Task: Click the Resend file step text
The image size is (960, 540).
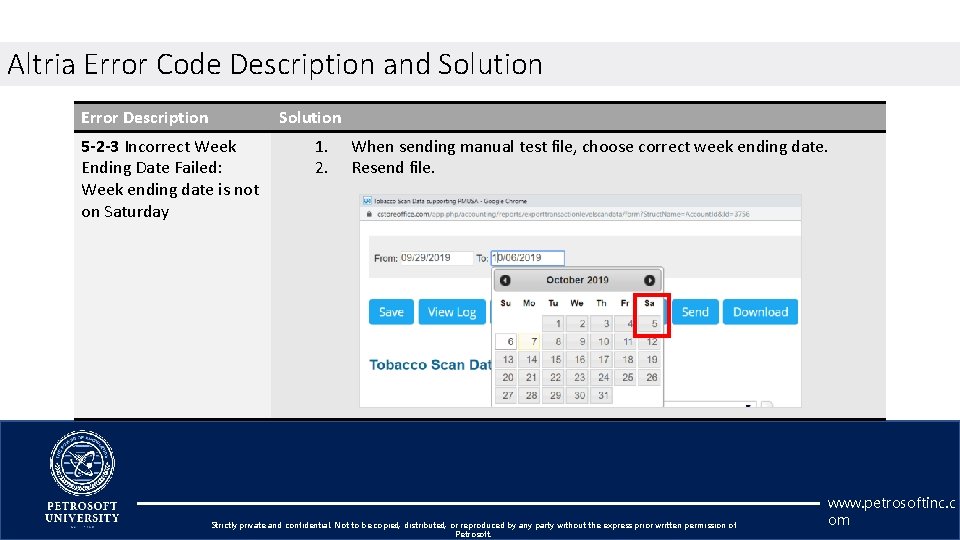Action: coord(393,168)
